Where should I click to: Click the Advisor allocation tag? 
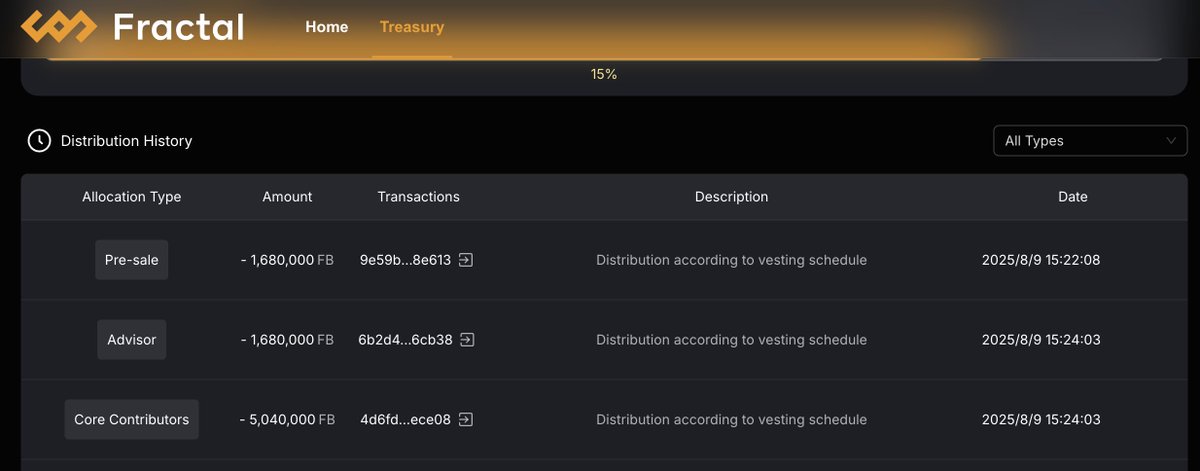132,340
